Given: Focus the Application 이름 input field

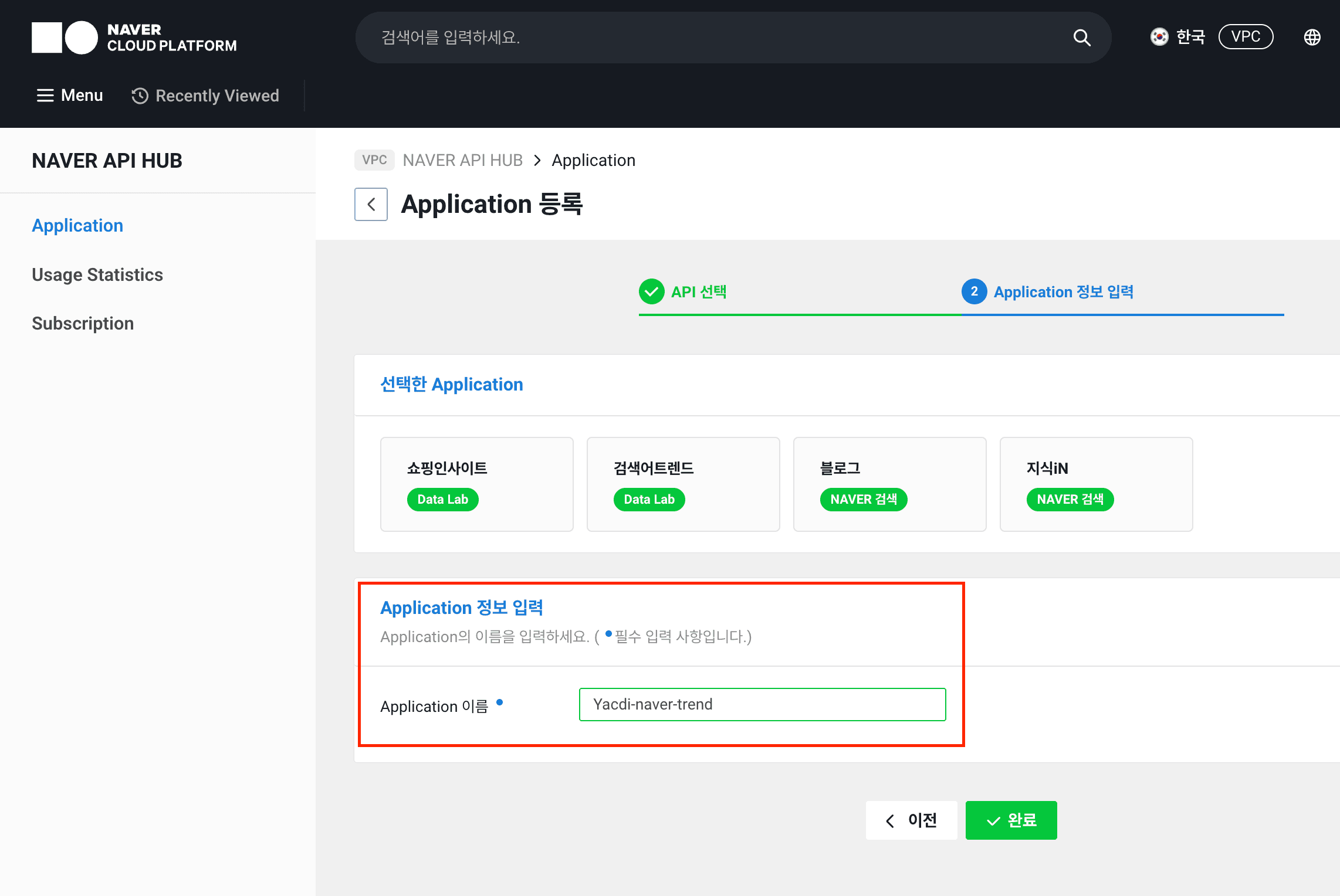Looking at the screenshot, I should (x=762, y=704).
